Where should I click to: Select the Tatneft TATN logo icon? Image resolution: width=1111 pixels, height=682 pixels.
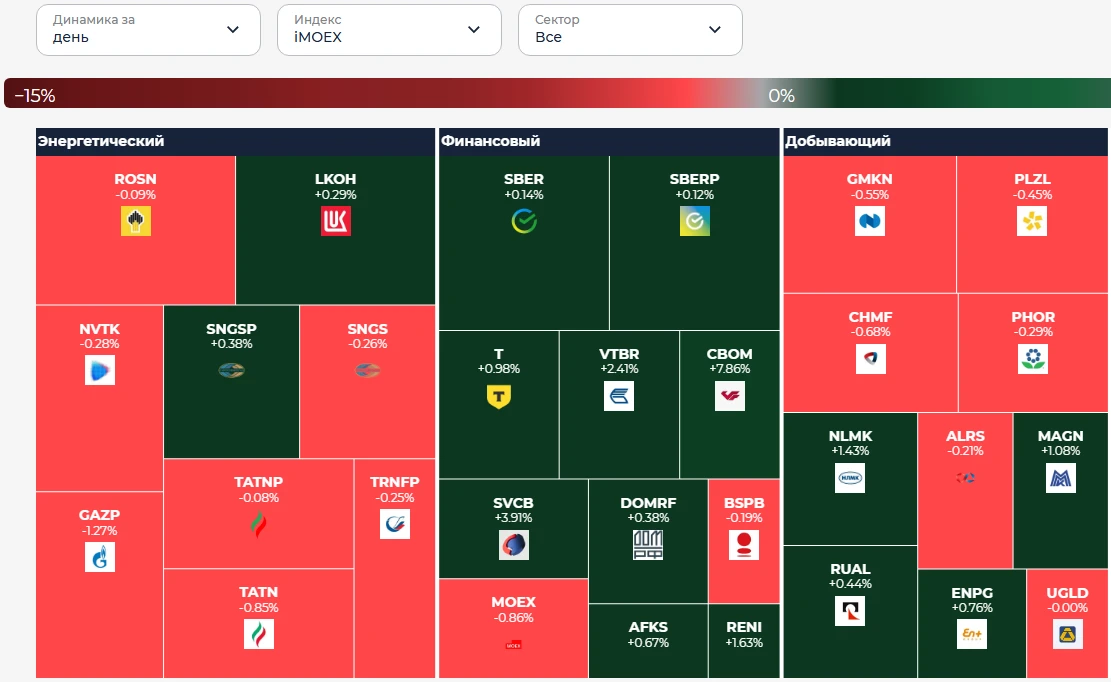pos(259,635)
